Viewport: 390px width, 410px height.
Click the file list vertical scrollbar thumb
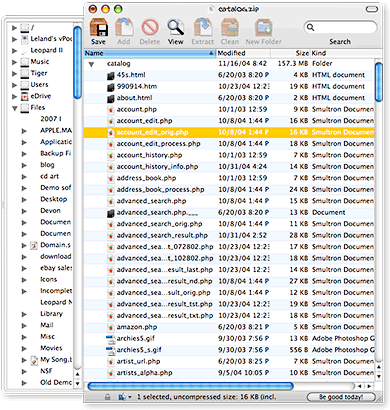[378, 81]
